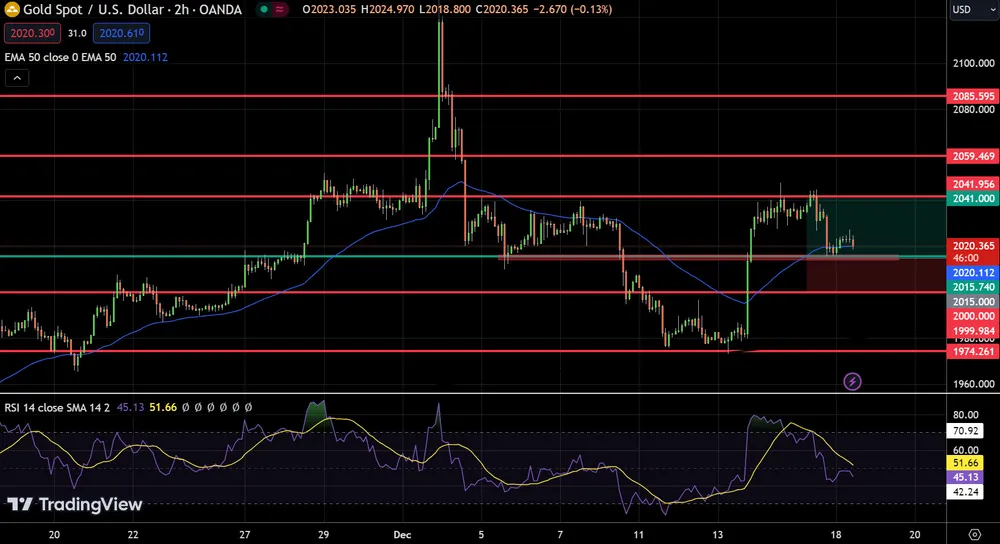Click the Gold Spot symbol logo icon
The width and height of the screenshot is (1000, 544).
[12, 9]
